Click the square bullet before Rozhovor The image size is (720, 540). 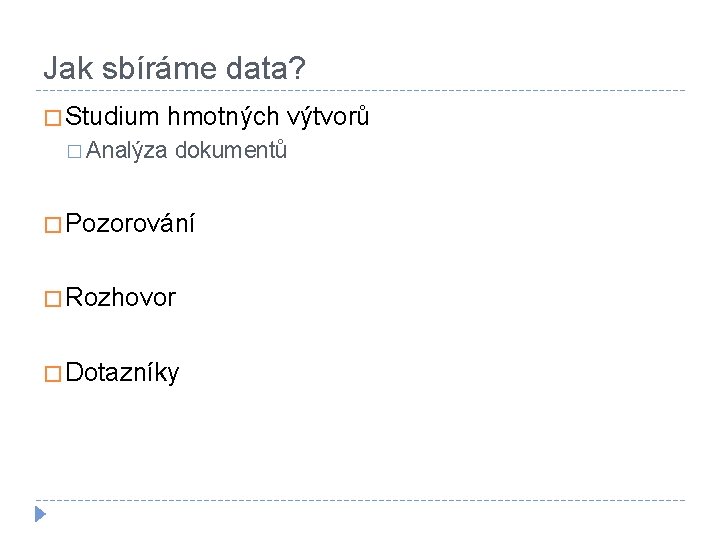pyautogui.click(x=52, y=298)
